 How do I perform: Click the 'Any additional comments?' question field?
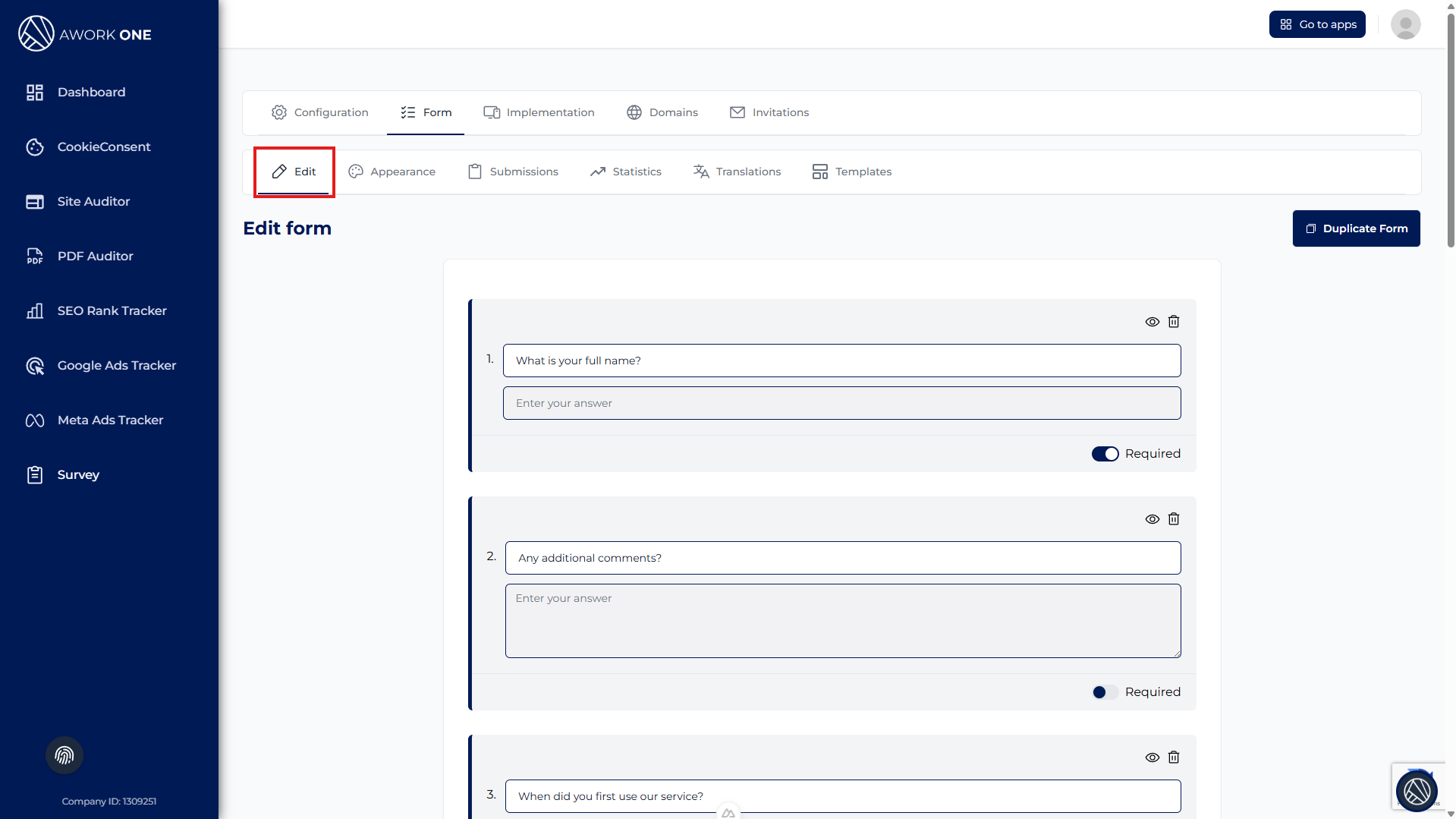click(842, 558)
